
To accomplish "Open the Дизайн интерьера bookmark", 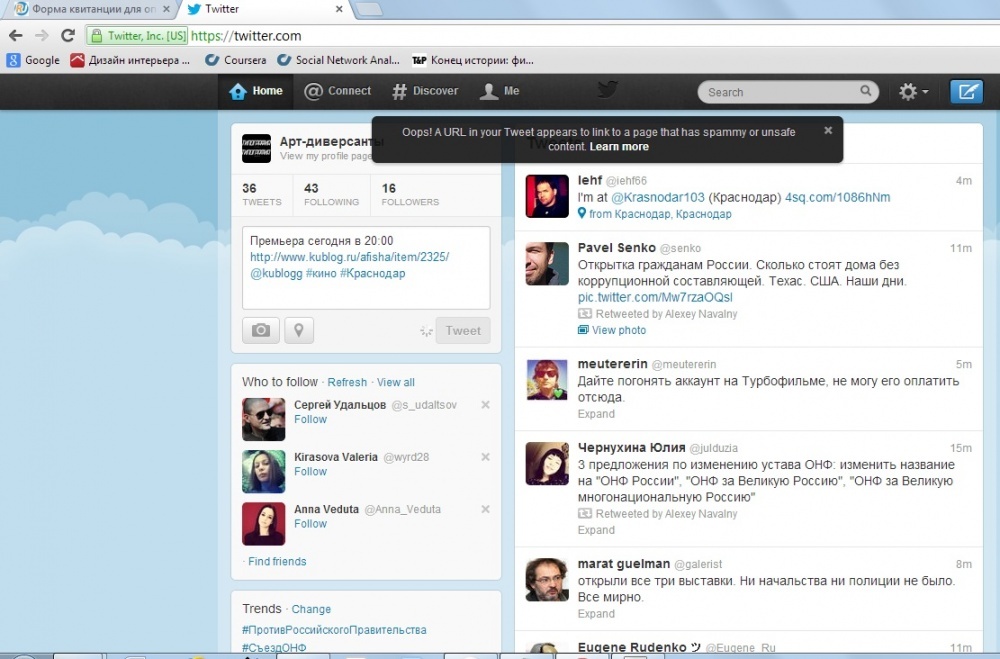I will click(x=130, y=60).
